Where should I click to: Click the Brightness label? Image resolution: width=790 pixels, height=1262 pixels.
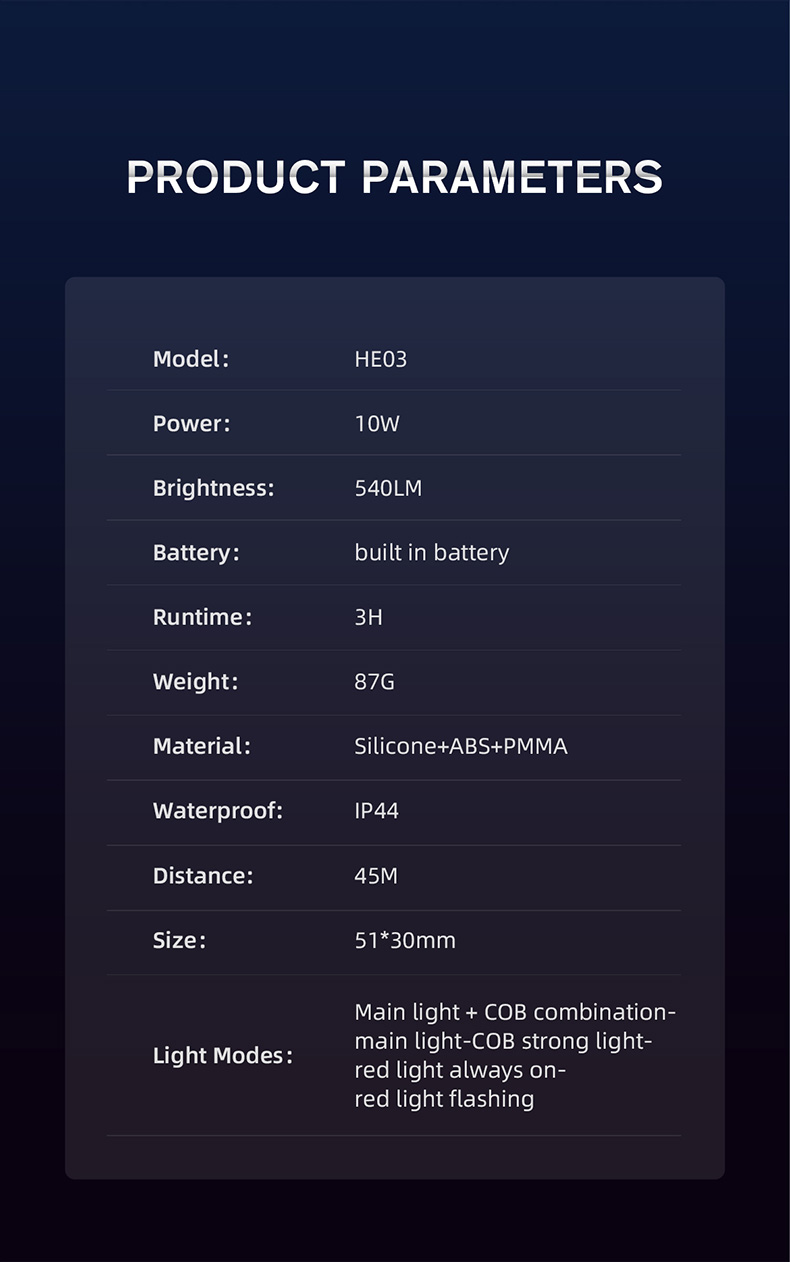click(x=213, y=489)
